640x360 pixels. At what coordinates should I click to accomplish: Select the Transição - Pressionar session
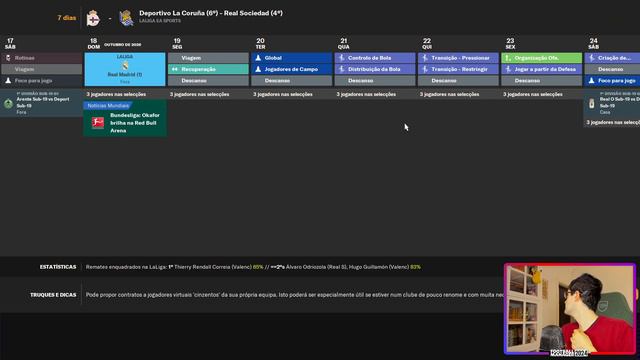(x=458, y=58)
